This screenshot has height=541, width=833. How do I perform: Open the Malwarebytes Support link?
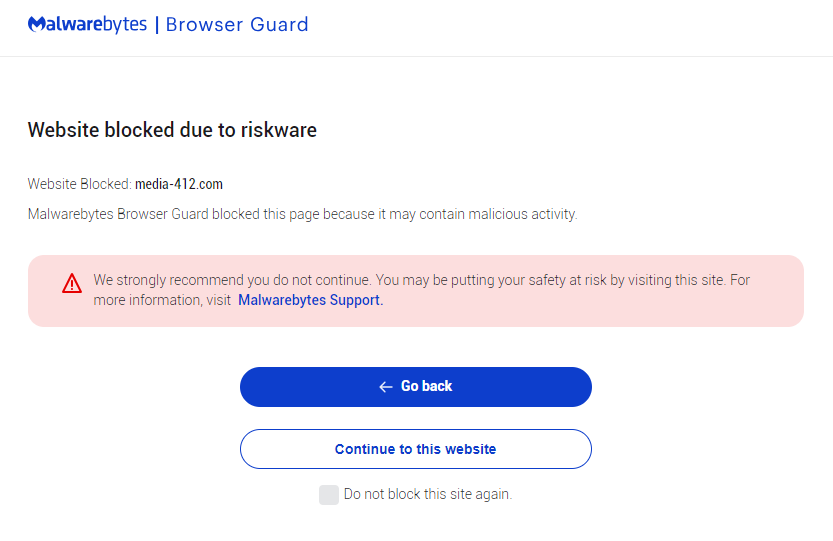(310, 300)
